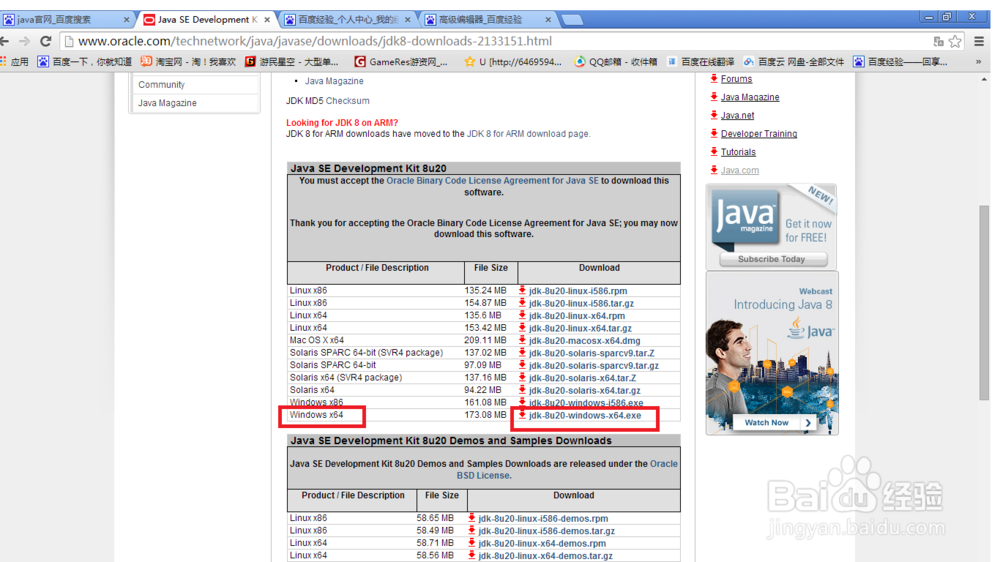Viewport: 1000px width, 562px height.
Task: Download jdk-8u20-linux-x64-demos.rpm
Action: [x=542, y=544]
